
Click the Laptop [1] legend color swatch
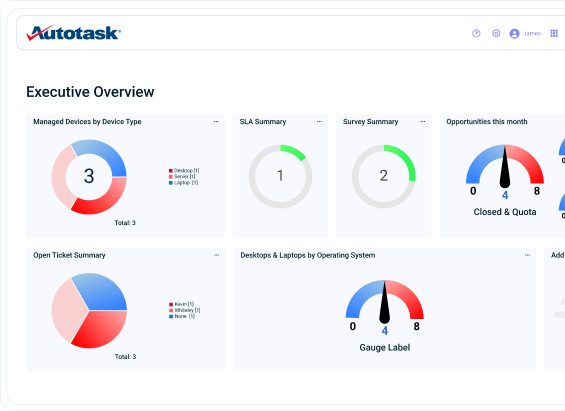(171, 183)
